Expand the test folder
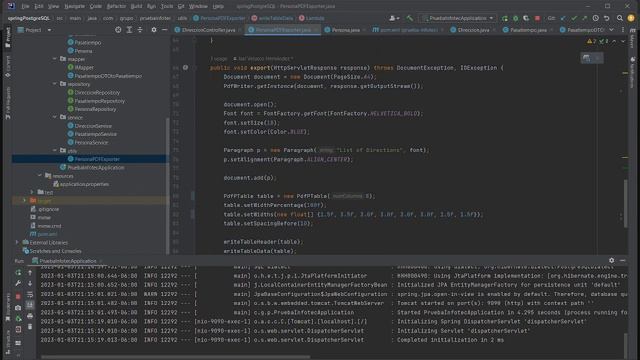Viewport: 640px width, 360px height. click(x=32, y=192)
